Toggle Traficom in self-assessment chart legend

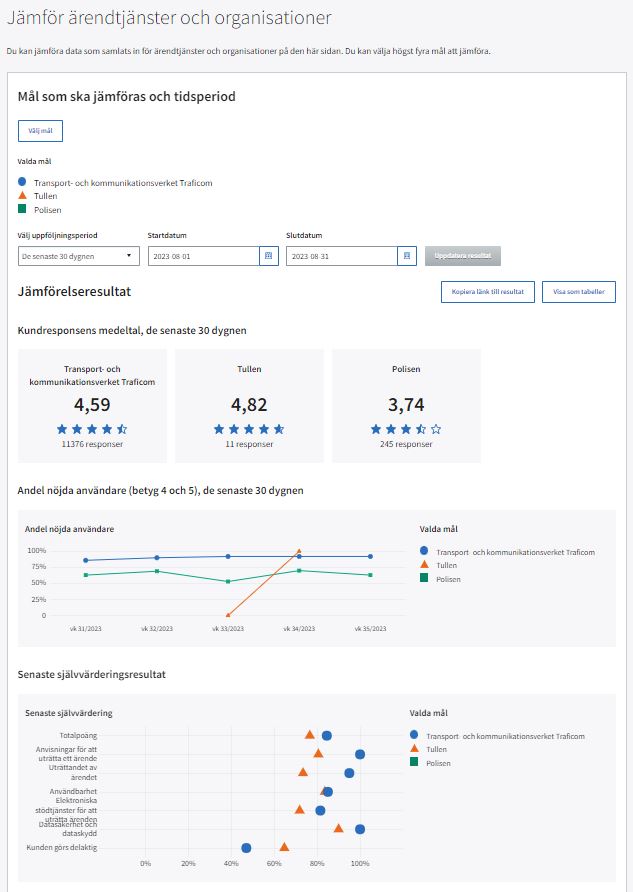point(500,735)
